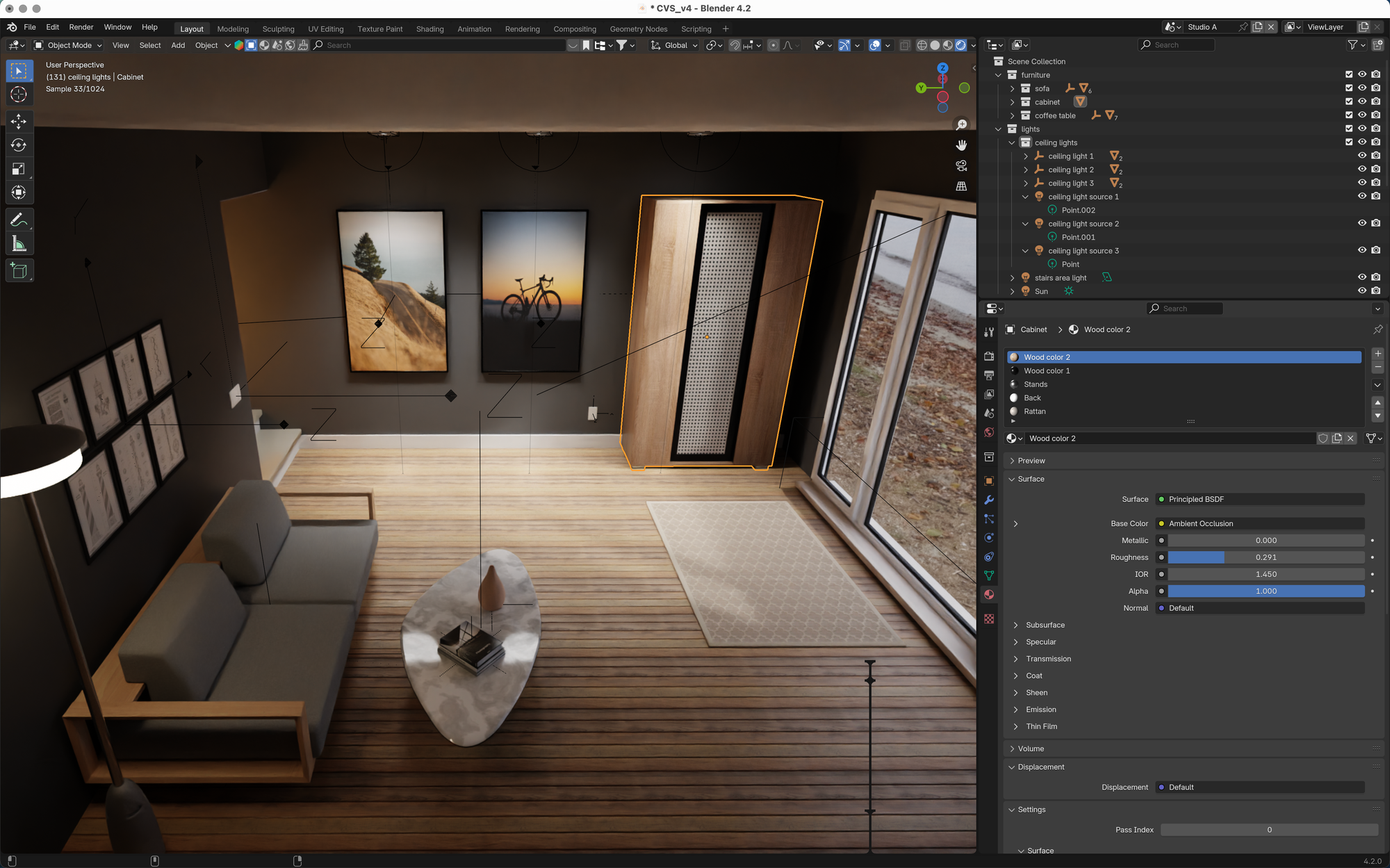Toggle camera view in viewport
Image resolution: width=1390 pixels, height=868 pixels.
tap(961, 165)
